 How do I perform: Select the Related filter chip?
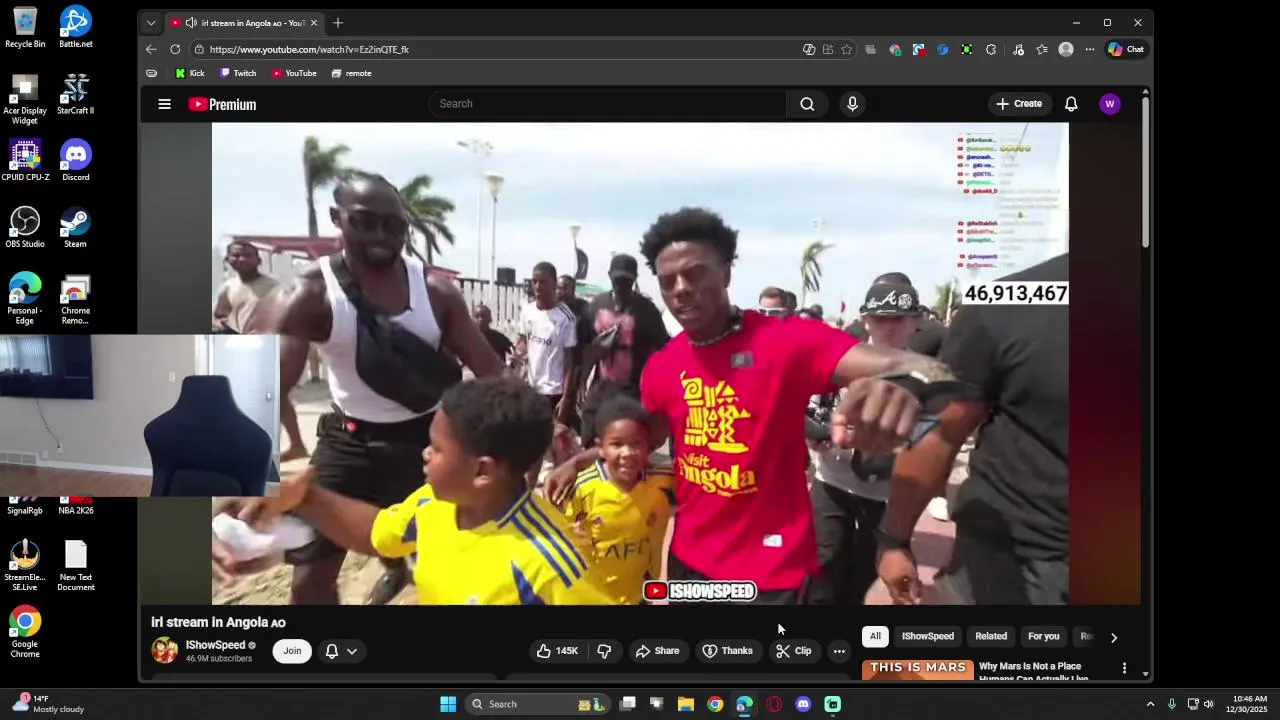click(x=991, y=636)
